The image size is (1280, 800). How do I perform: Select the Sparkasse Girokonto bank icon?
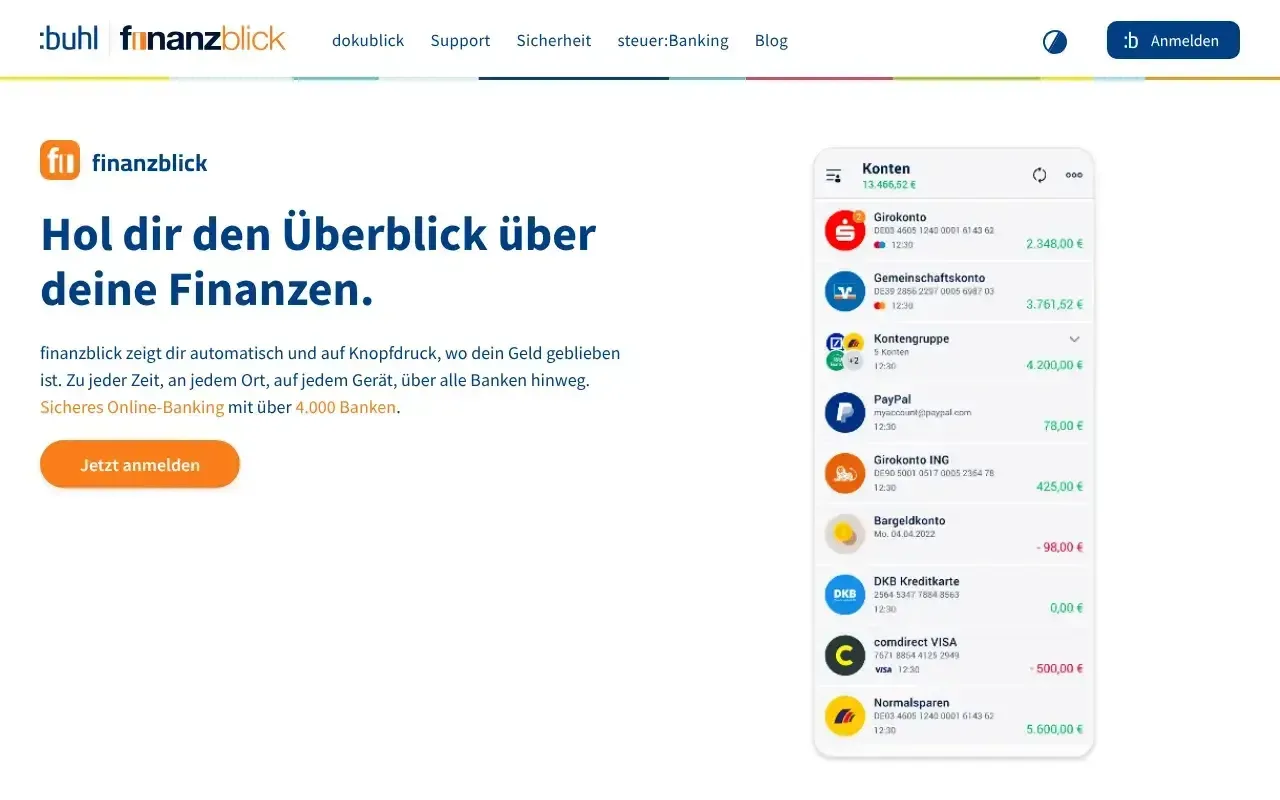coord(844,228)
